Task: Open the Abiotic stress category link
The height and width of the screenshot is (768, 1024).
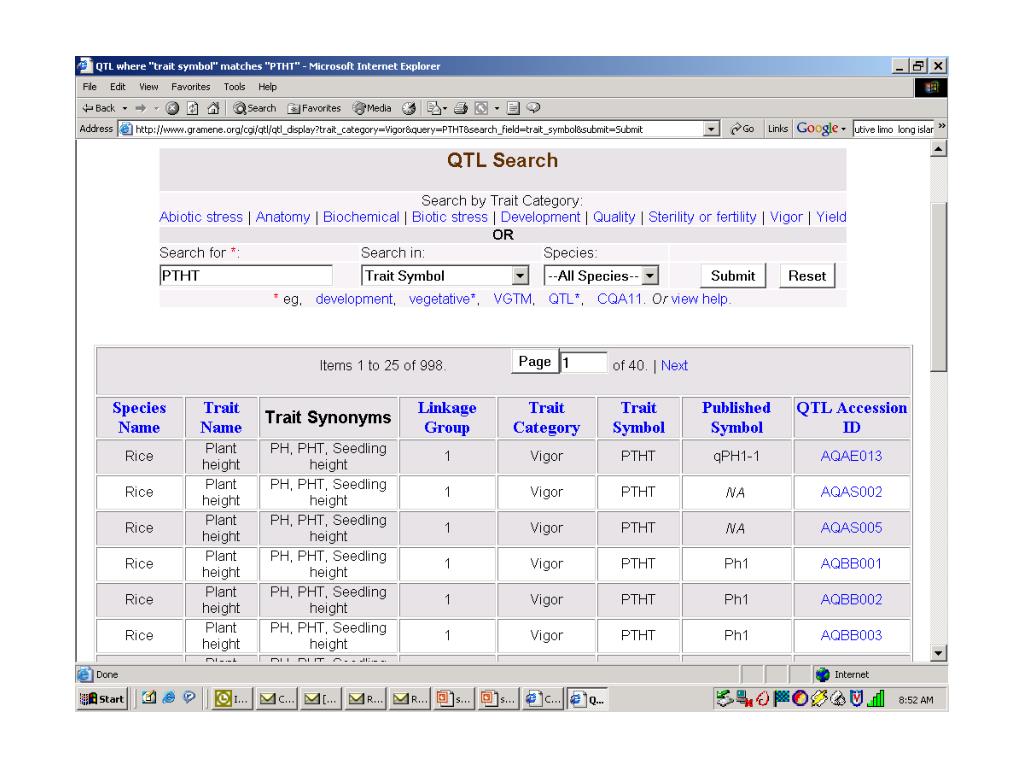Action: [x=200, y=217]
